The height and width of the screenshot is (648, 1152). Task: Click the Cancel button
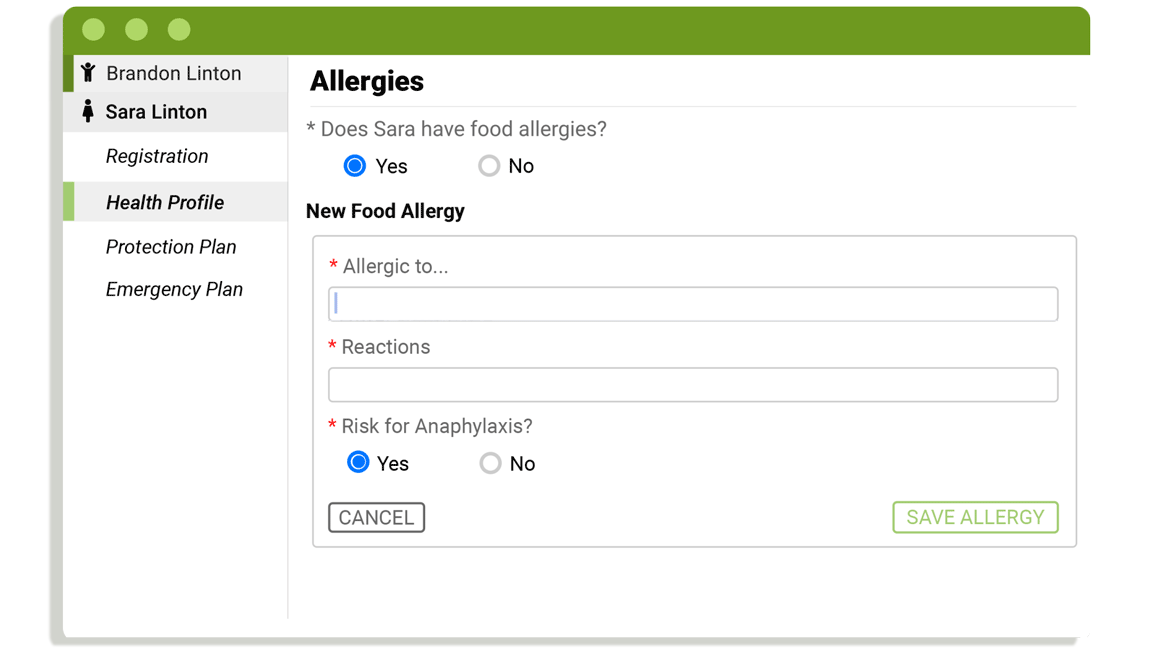coord(376,517)
